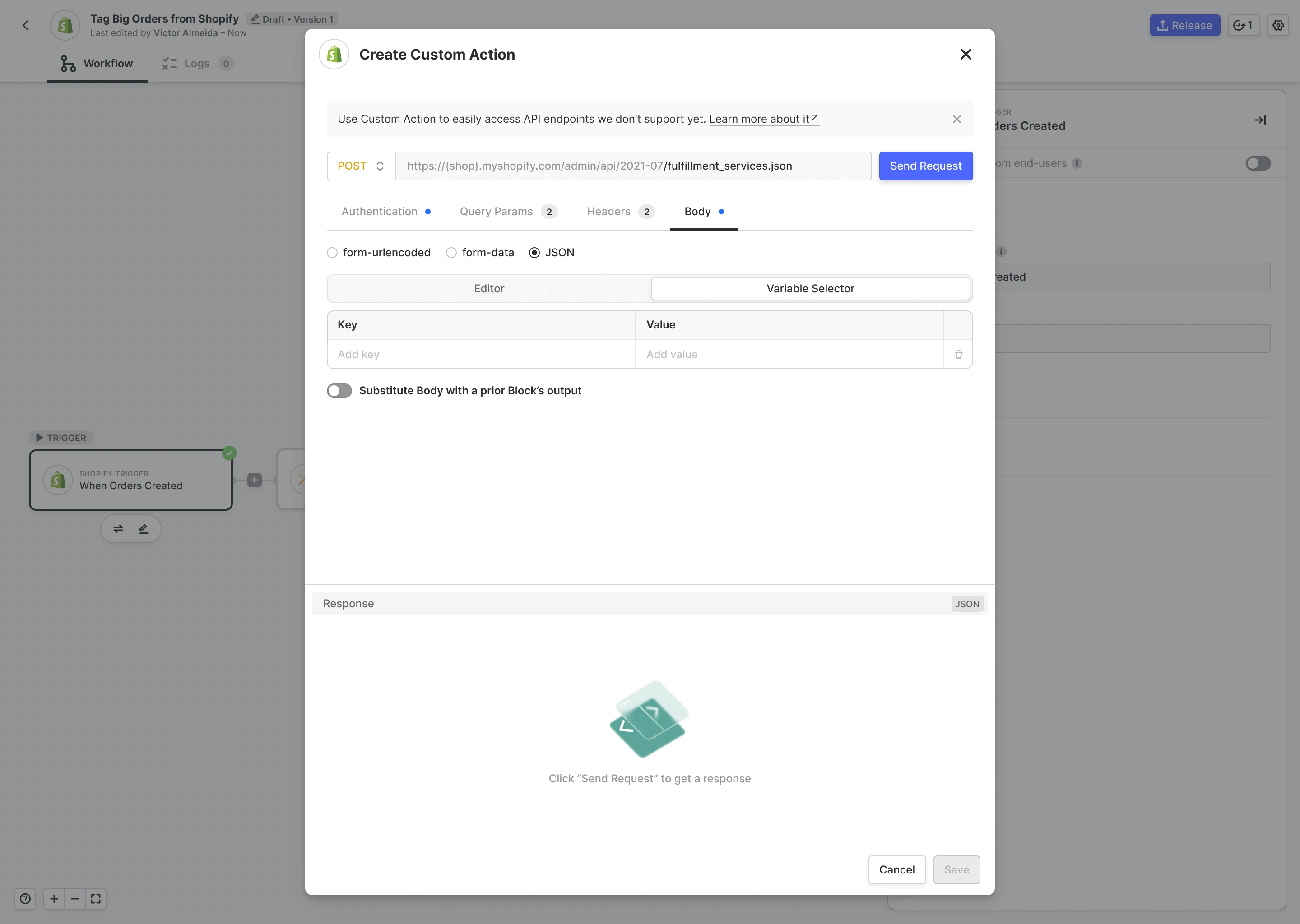Click the Add value field
Image resolution: width=1300 pixels, height=924 pixels.
789,355
